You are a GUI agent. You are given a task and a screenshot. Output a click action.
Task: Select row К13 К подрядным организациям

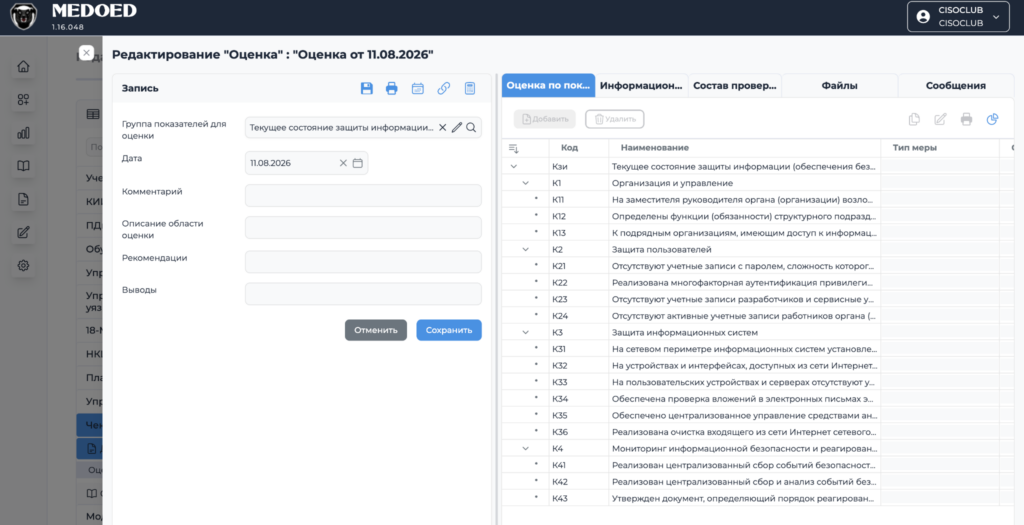click(x=758, y=232)
